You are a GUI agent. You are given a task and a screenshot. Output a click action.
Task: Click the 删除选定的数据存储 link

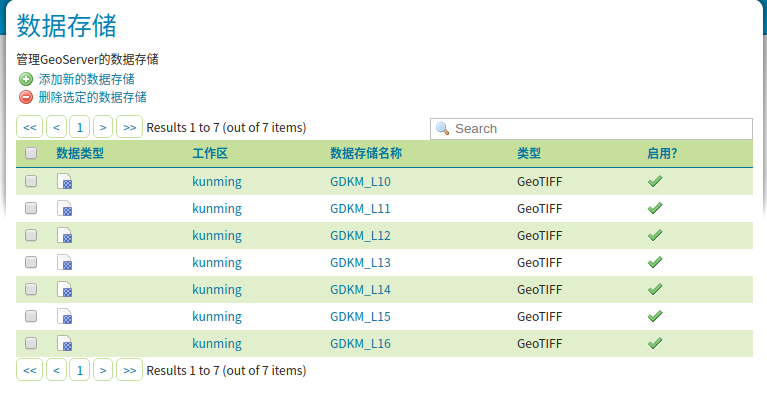92,97
